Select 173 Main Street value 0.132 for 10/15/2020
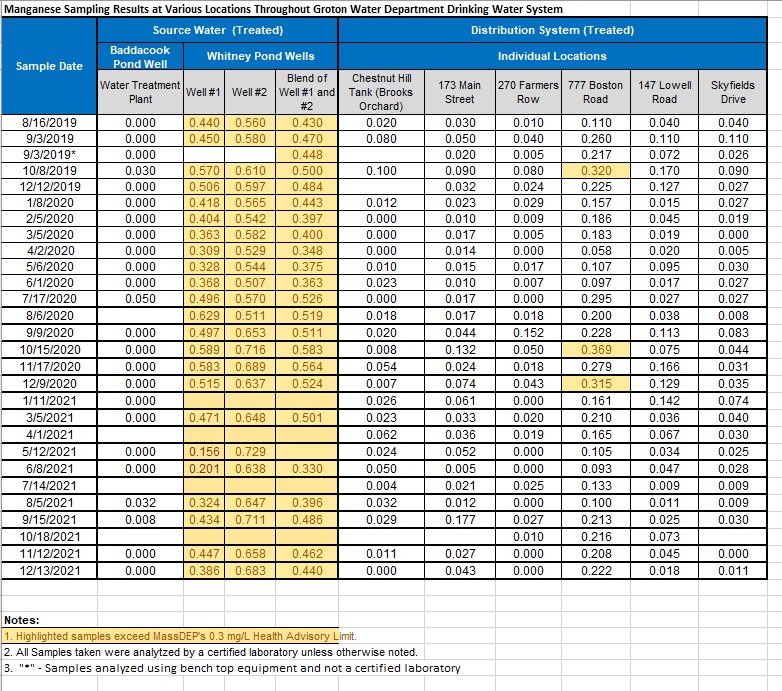This screenshot has width=782, height=691. (460, 349)
